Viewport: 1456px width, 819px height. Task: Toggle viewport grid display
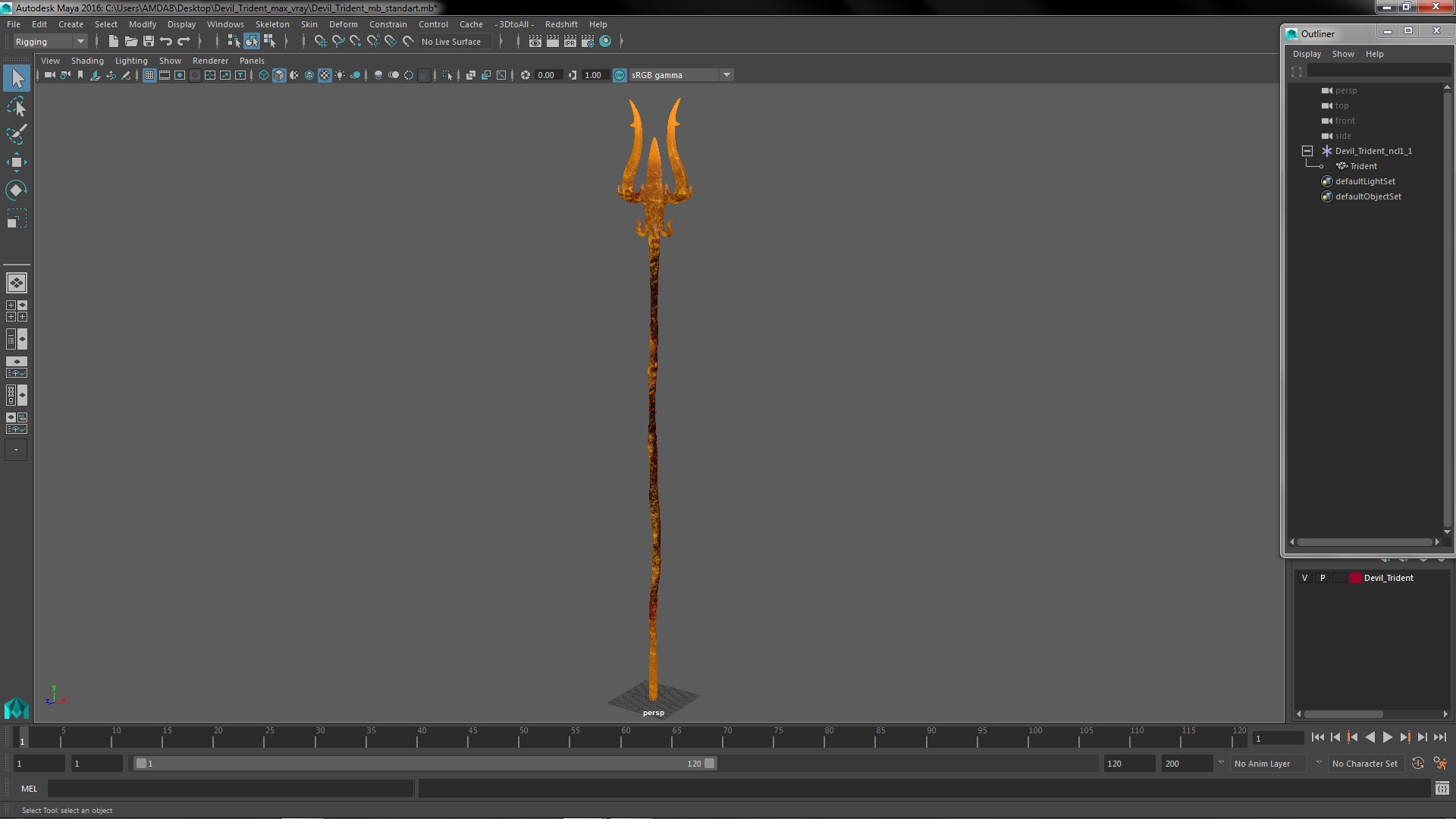pyautogui.click(x=149, y=75)
